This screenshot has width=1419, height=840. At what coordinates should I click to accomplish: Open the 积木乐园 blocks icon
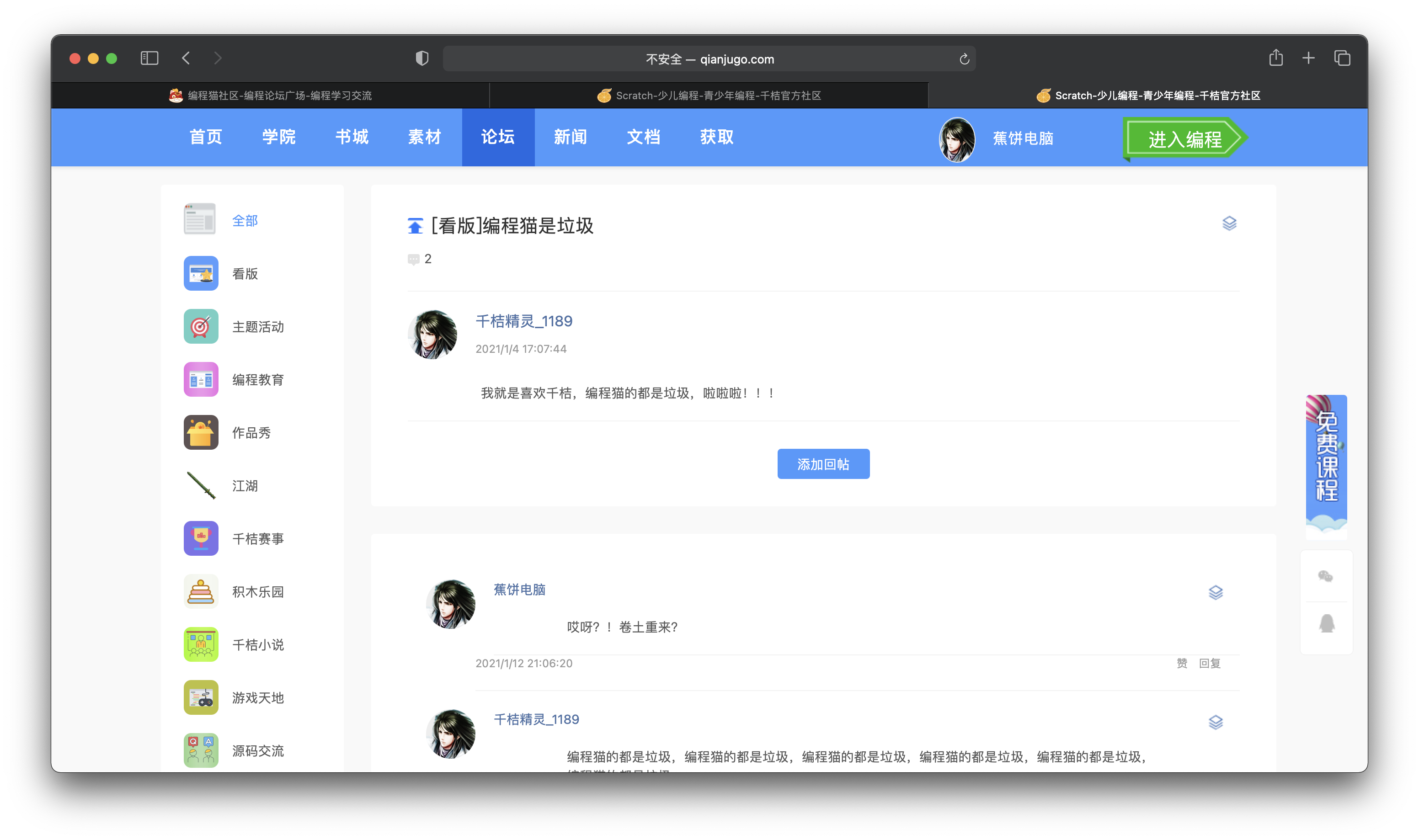(200, 591)
